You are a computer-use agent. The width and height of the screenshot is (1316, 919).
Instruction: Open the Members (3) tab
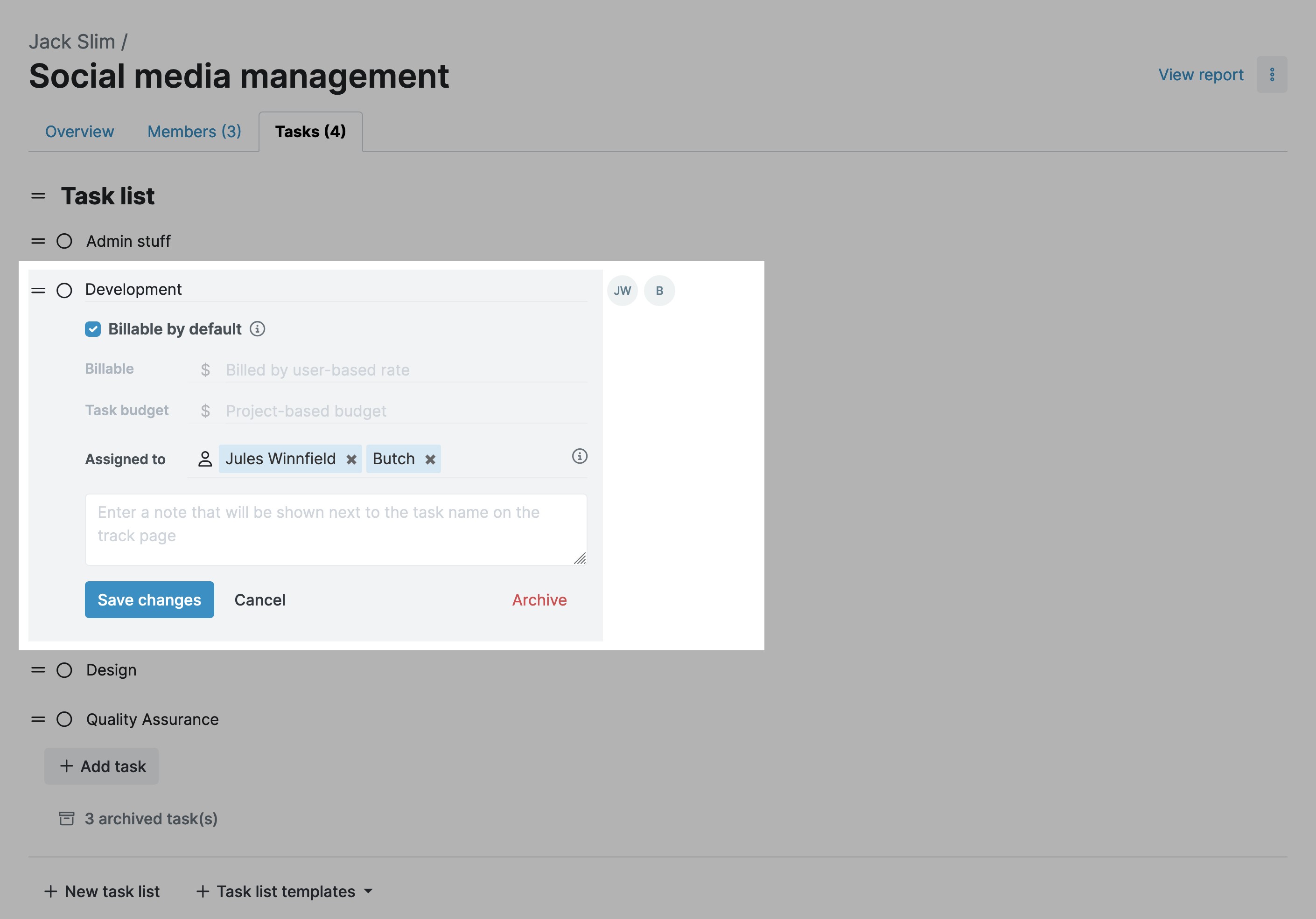[194, 132]
